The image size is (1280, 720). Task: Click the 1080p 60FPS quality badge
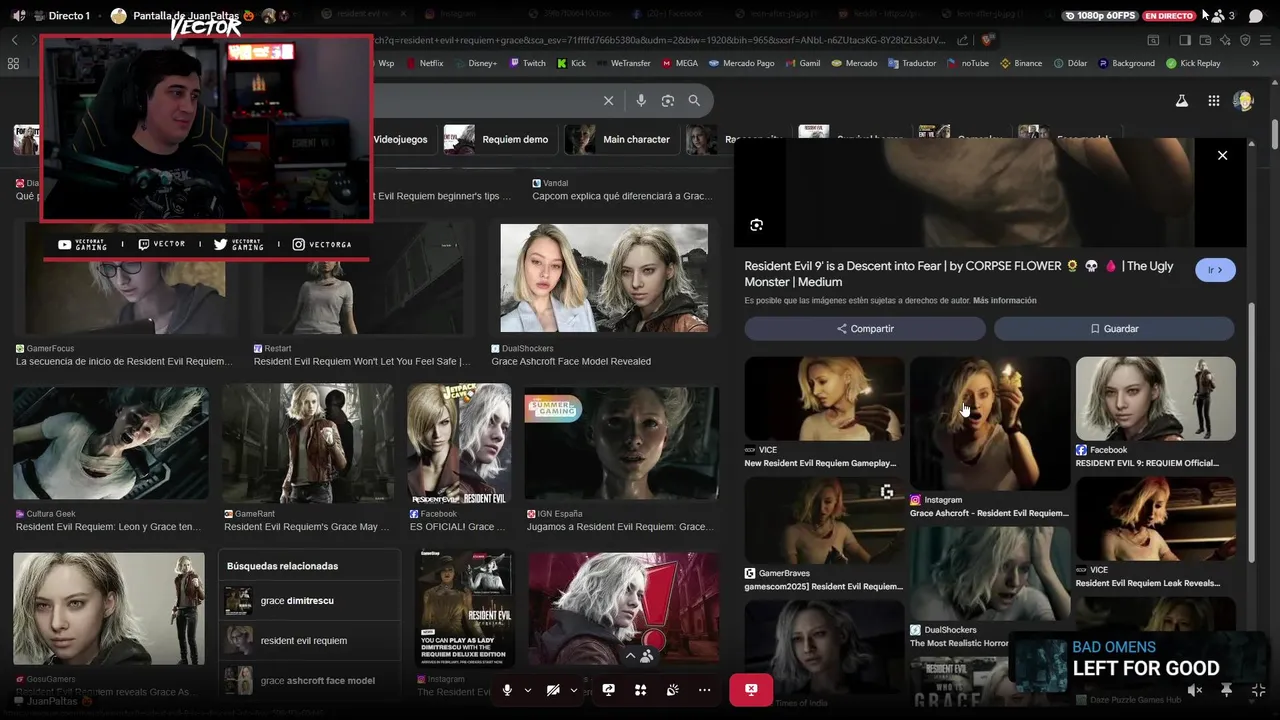pyautogui.click(x=1100, y=16)
